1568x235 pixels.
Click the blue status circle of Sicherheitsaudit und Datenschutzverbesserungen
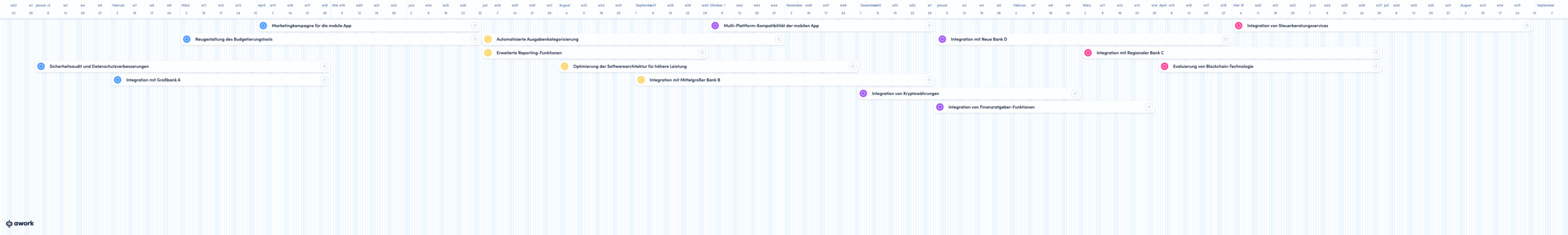pos(41,66)
